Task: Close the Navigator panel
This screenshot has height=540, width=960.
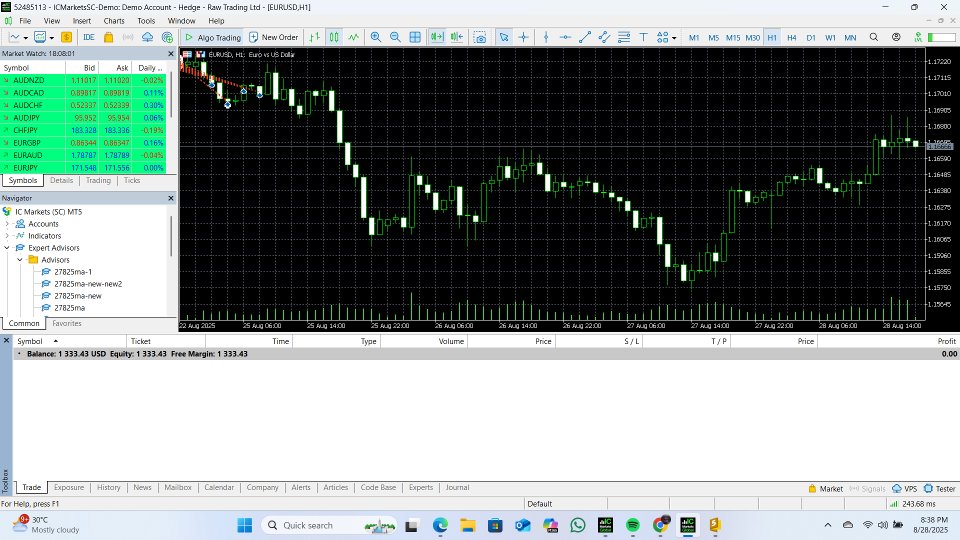Action: coord(171,198)
